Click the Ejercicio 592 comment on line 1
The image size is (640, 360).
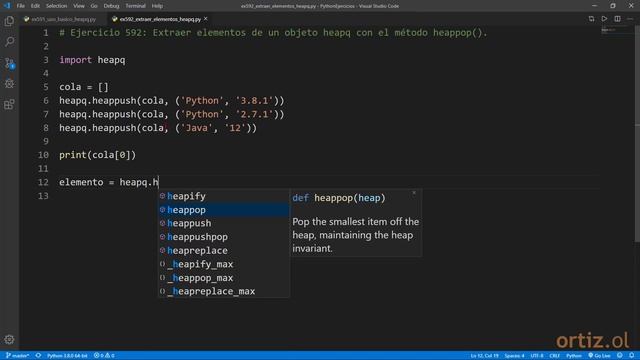point(273,33)
